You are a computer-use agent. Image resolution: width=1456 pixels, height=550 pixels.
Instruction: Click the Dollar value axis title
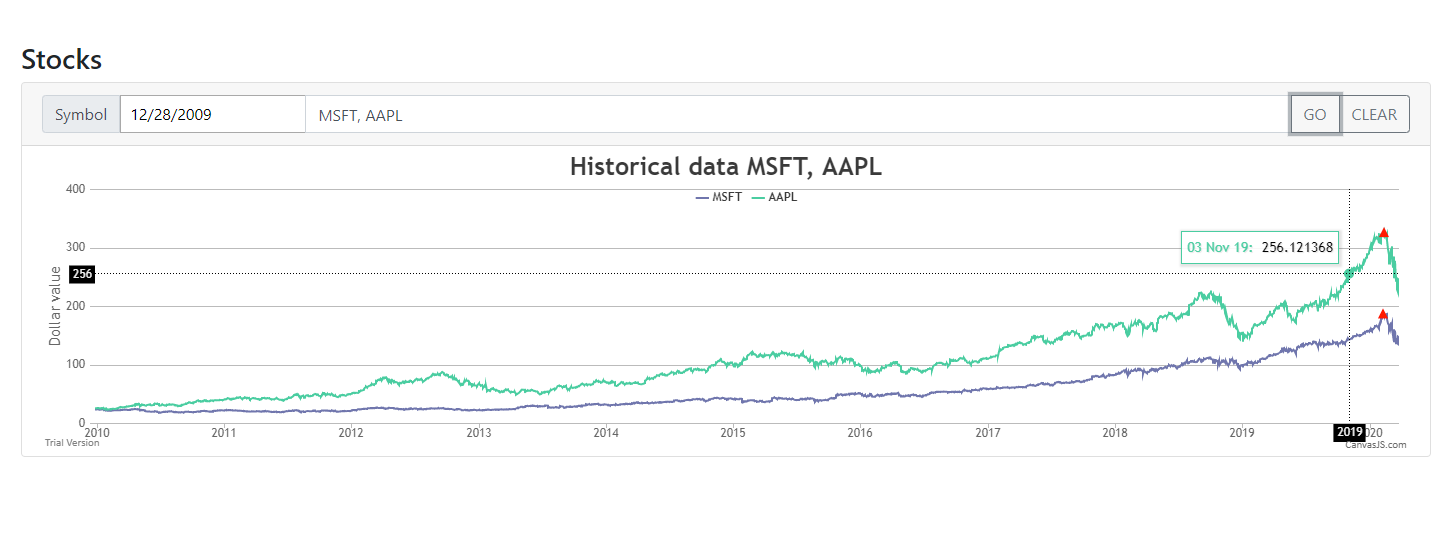[x=55, y=306]
